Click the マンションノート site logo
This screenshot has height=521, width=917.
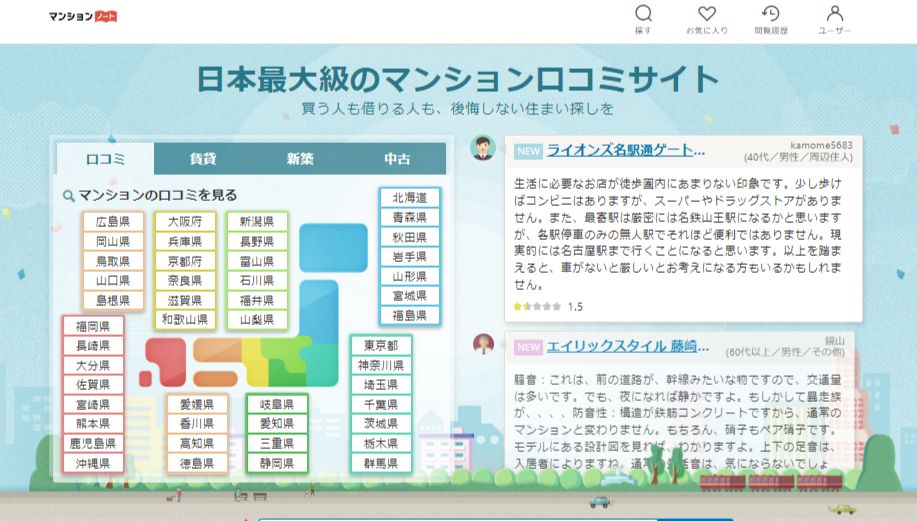point(83,17)
